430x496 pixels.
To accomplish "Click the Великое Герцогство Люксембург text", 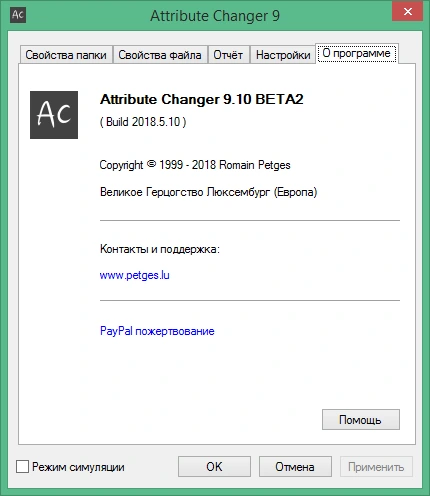I will point(209,192).
